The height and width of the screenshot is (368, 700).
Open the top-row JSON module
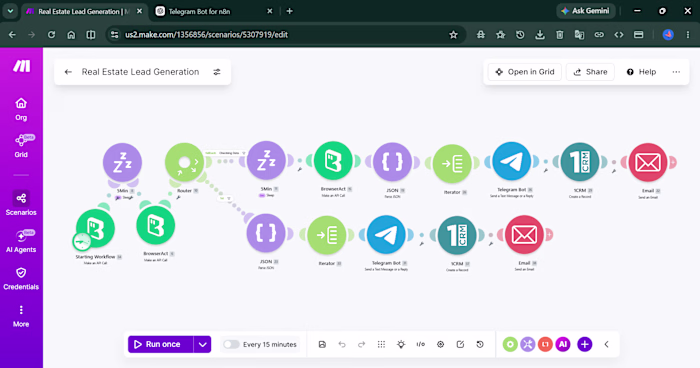pyautogui.click(x=392, y=162)
